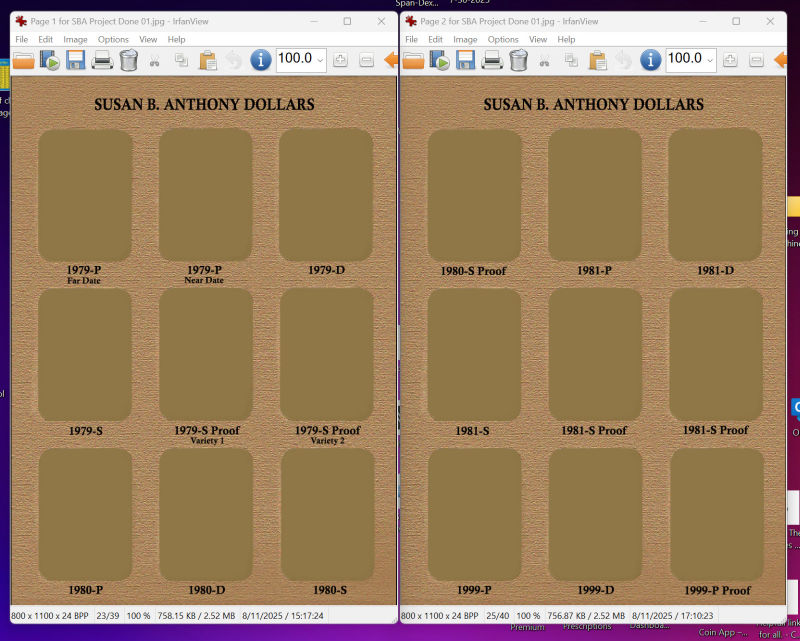Click the 1981-P coin slot
800x641 pixels.
point(595,195)
